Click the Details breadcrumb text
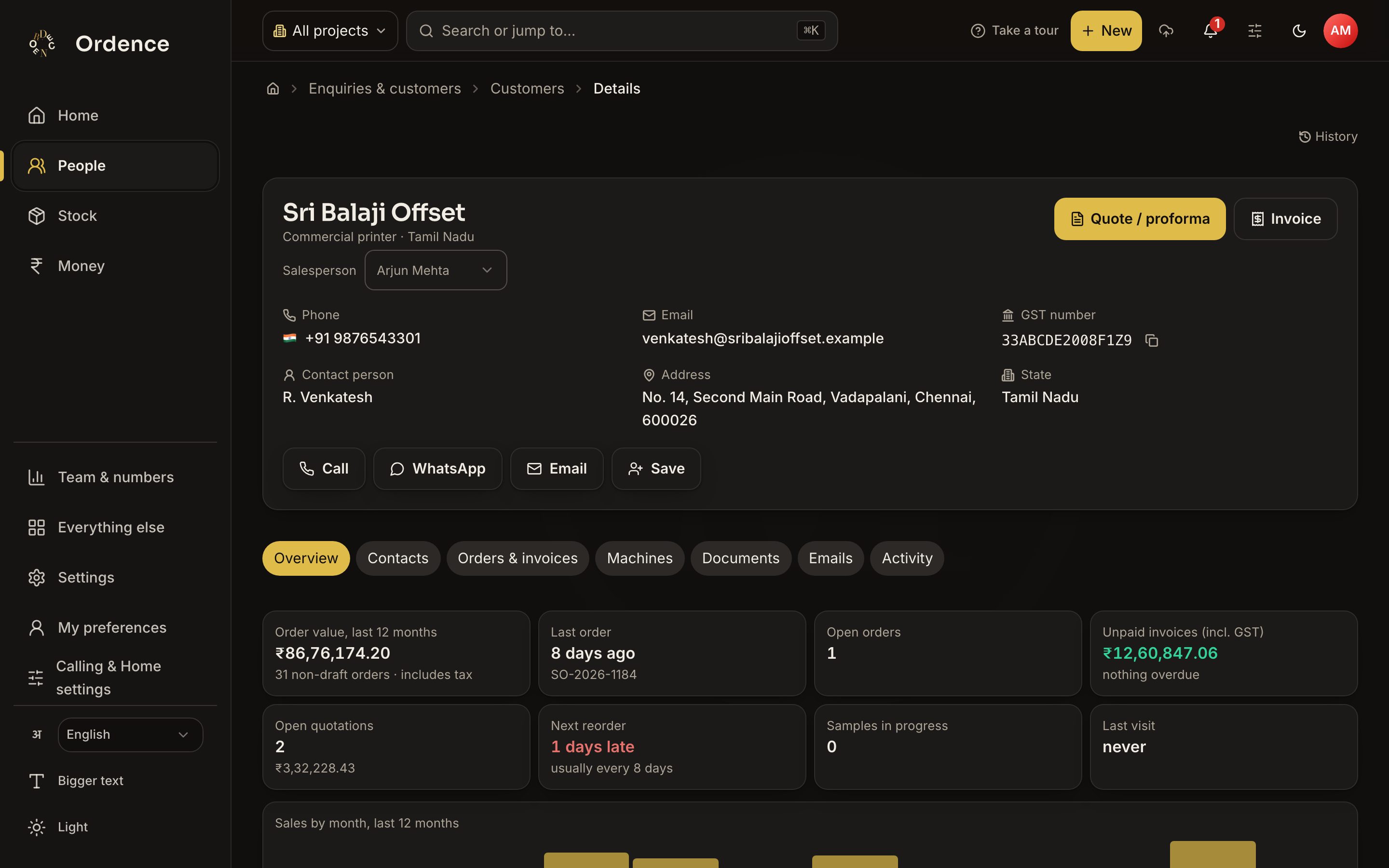 click(616, 88)
